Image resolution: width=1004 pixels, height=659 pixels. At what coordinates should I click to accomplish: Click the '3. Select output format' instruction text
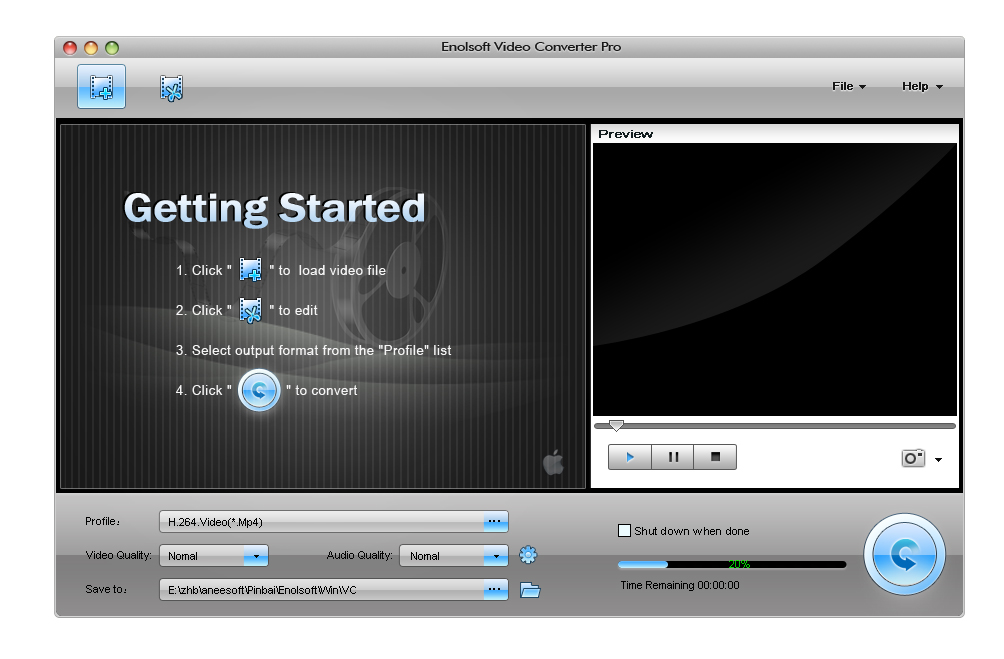pyautogui.click(x=314, y=350)
